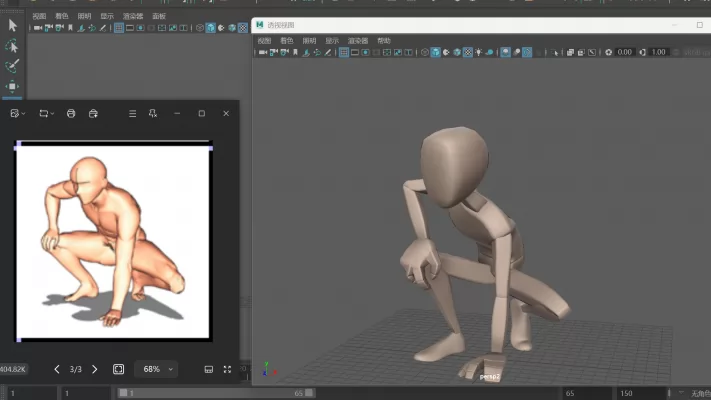Toggle textured display in perspective panel
This screenshot has width=711, height=400.
[x=467, y=52]
